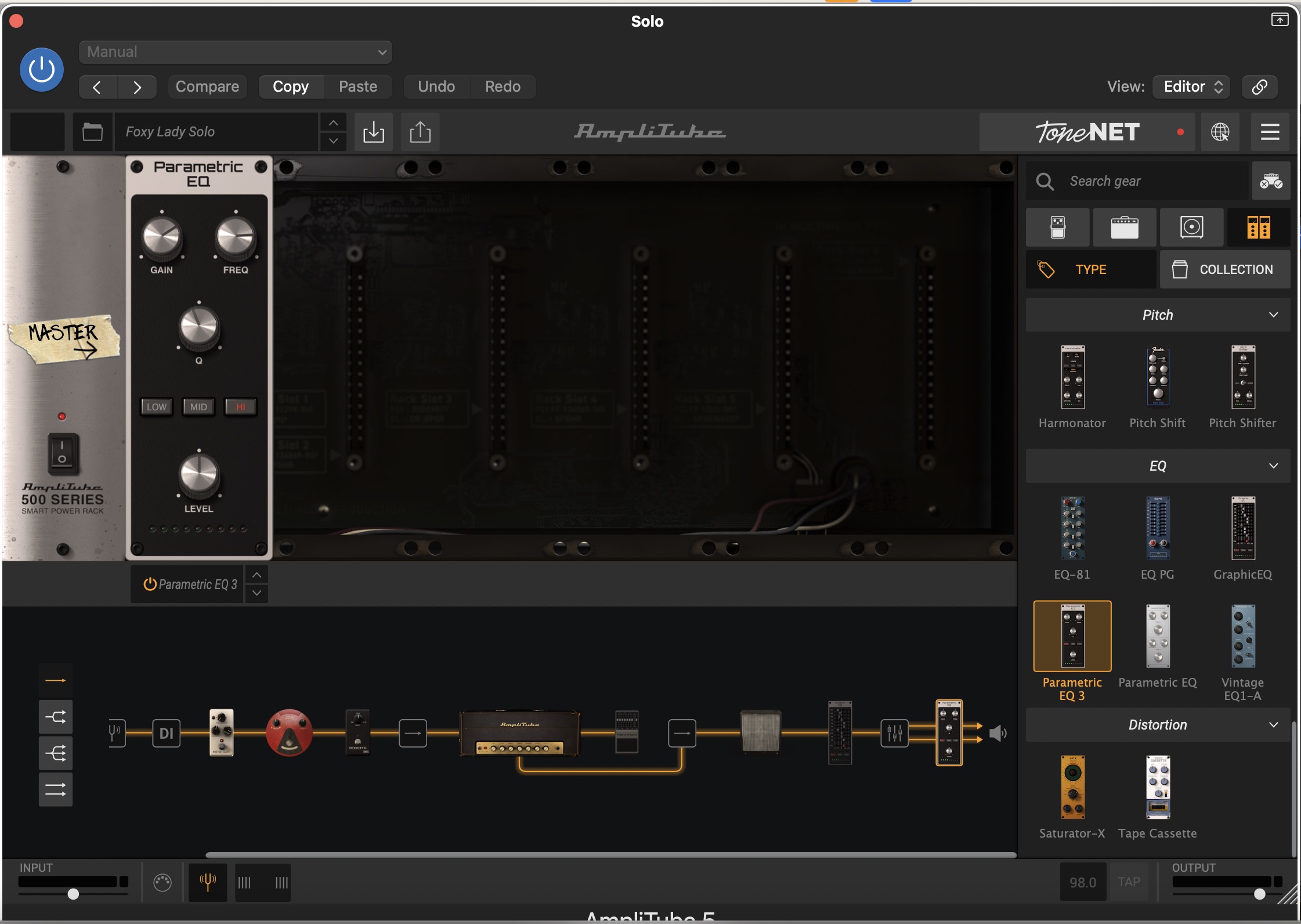Viewport: 1301px width, 924px height.
Task: Click the Parametric EQ LEVEL knob
Action: [199, 476]
